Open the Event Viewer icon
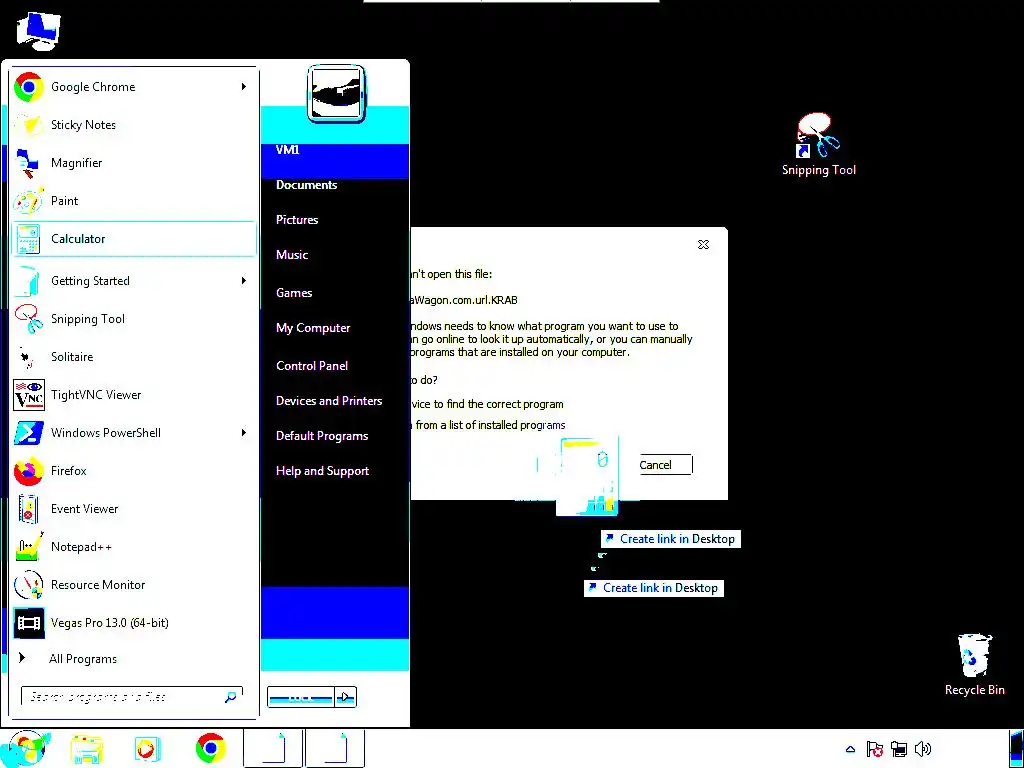This screenshot has height=768, width=1024. [29, 509]
